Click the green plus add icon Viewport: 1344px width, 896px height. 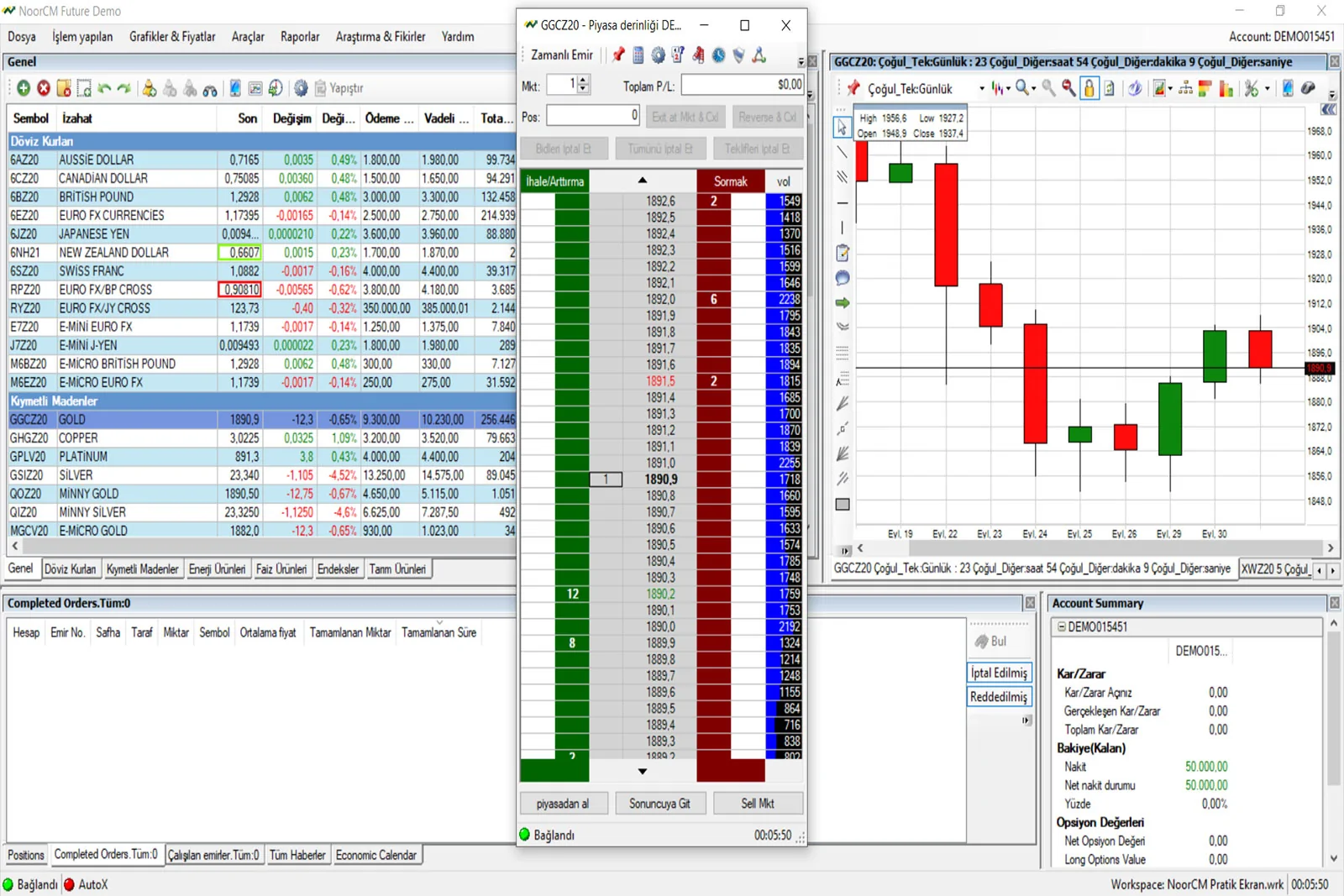click(x=24, y=88)
